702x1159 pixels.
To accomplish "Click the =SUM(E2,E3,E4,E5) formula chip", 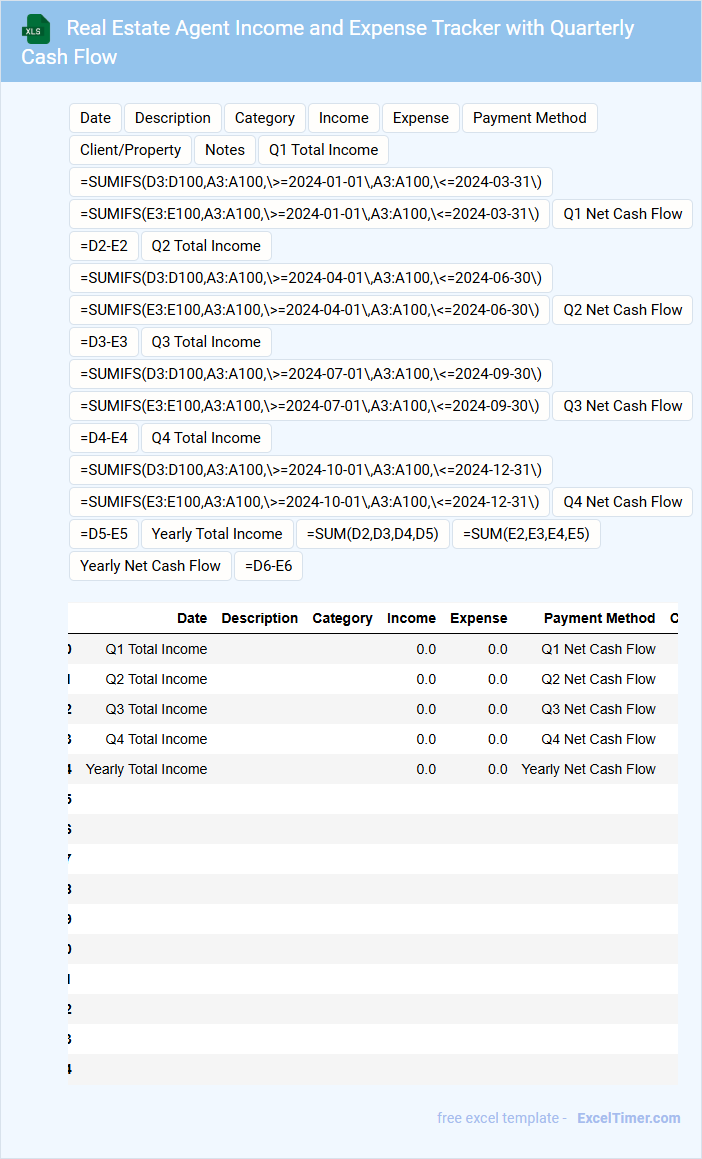I will (526, 534).
